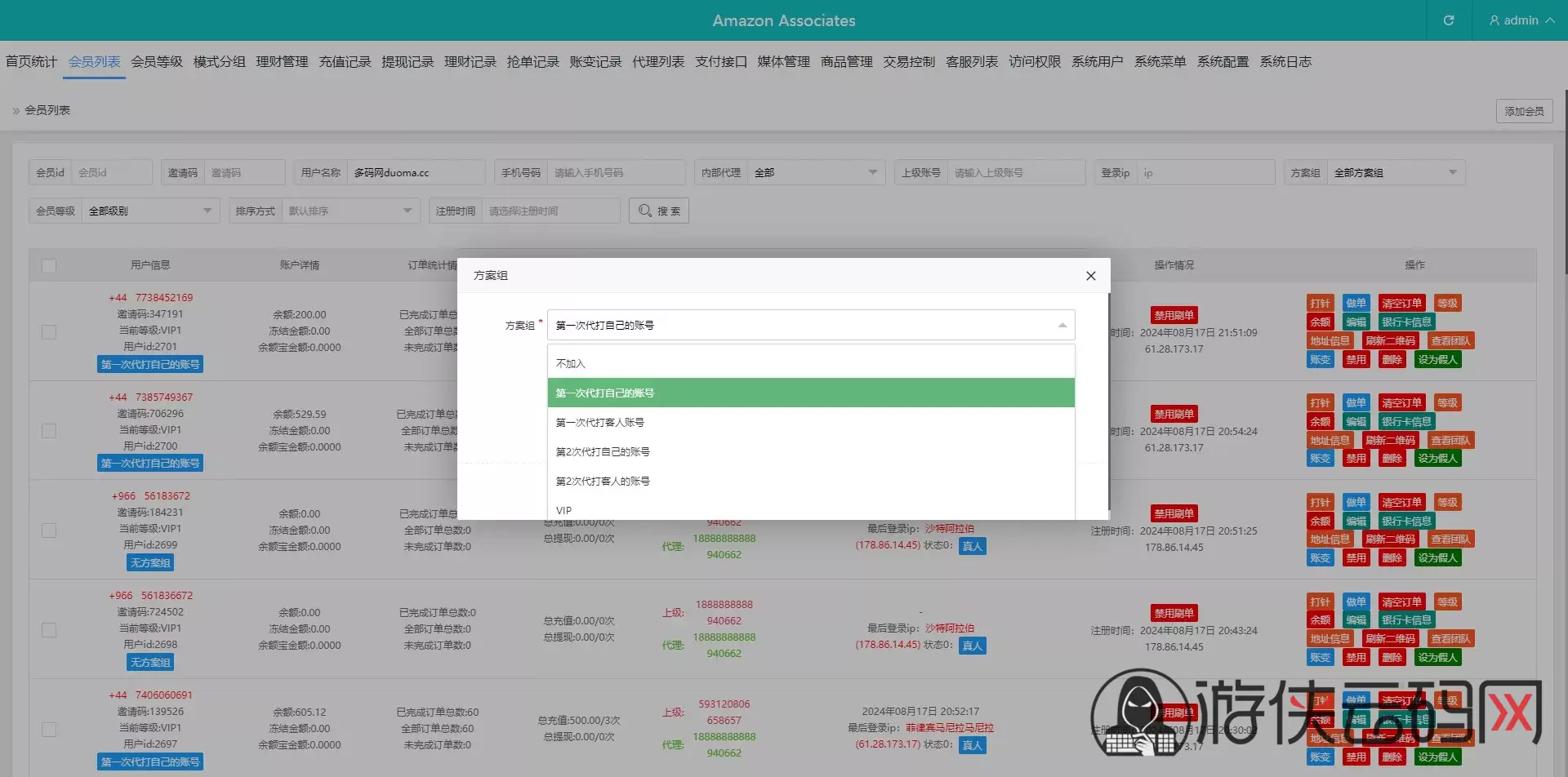This screenshot has width=1568, height=777.
Task: Check the box for the +966 561836672 row
Action: click(49, 630)
